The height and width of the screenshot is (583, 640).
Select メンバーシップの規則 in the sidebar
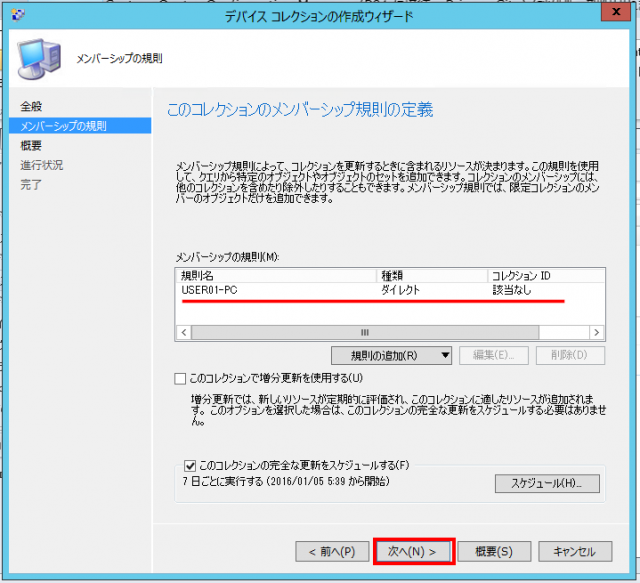tap(62, 126)
